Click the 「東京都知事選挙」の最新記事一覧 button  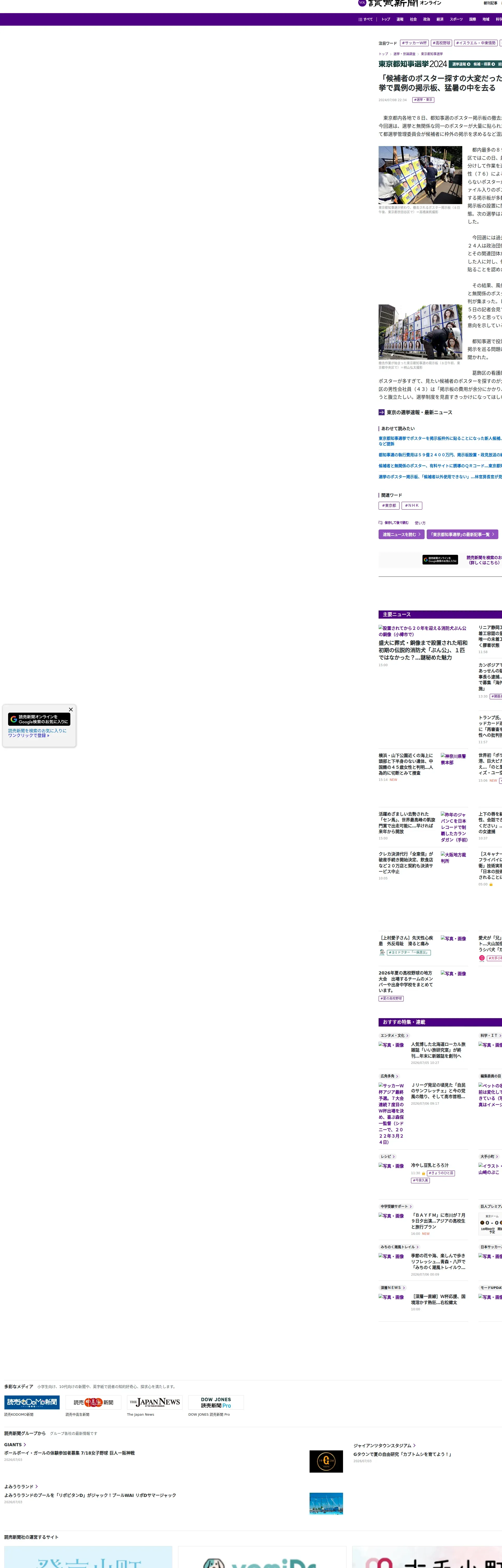[x=463, y=534]
